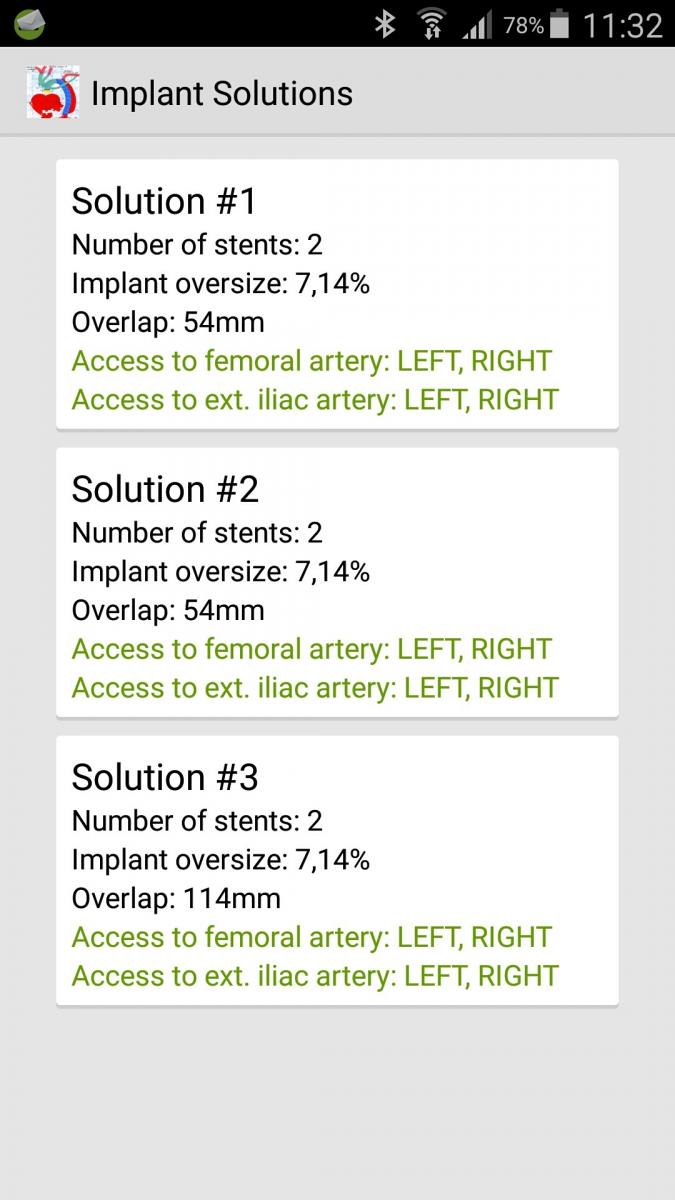Tap the 11:32 clock in status bar
Viewport: 675px width, 1200px height.
coord(622,24)
